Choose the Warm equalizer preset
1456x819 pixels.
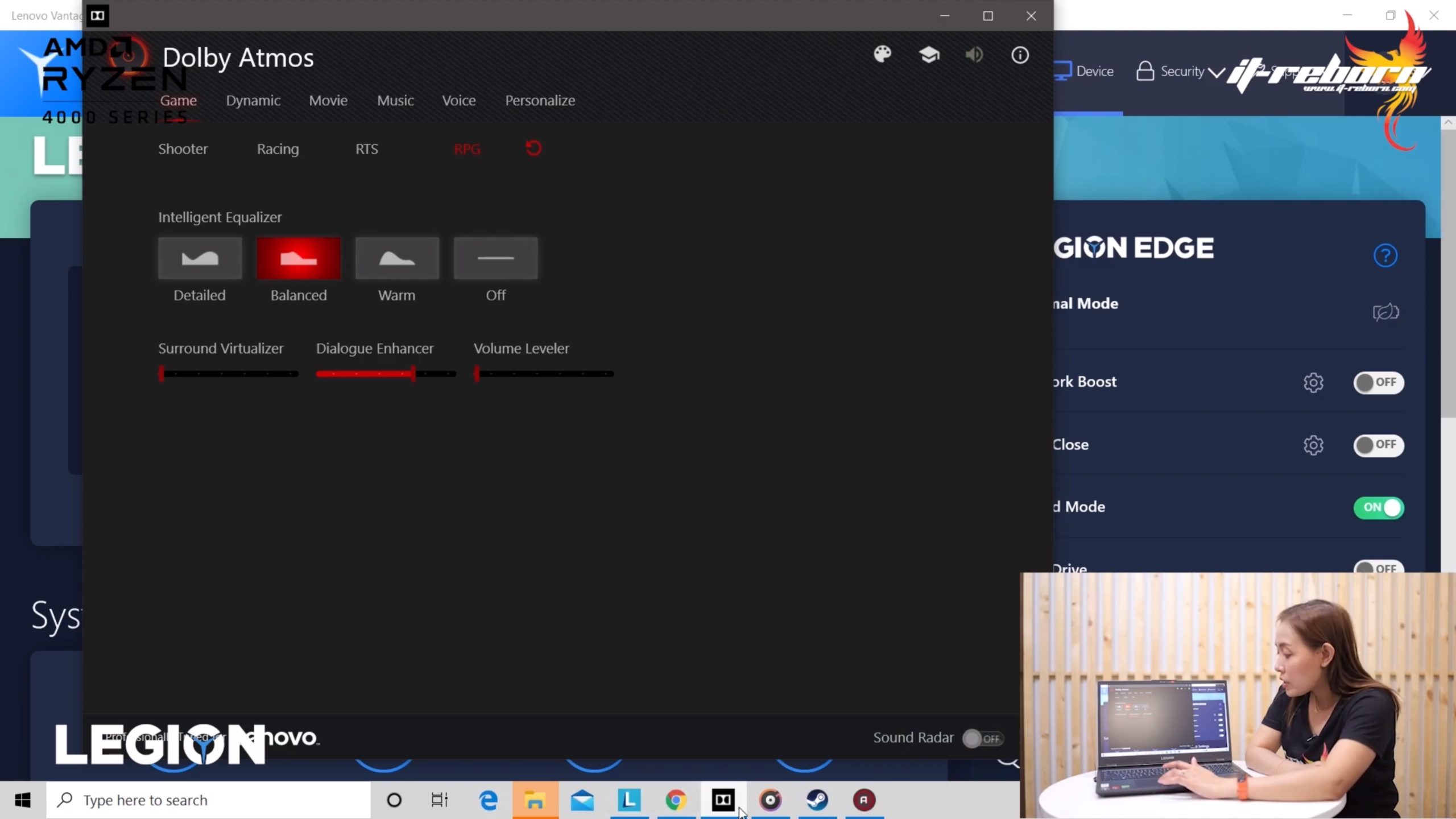click(397, 258)
